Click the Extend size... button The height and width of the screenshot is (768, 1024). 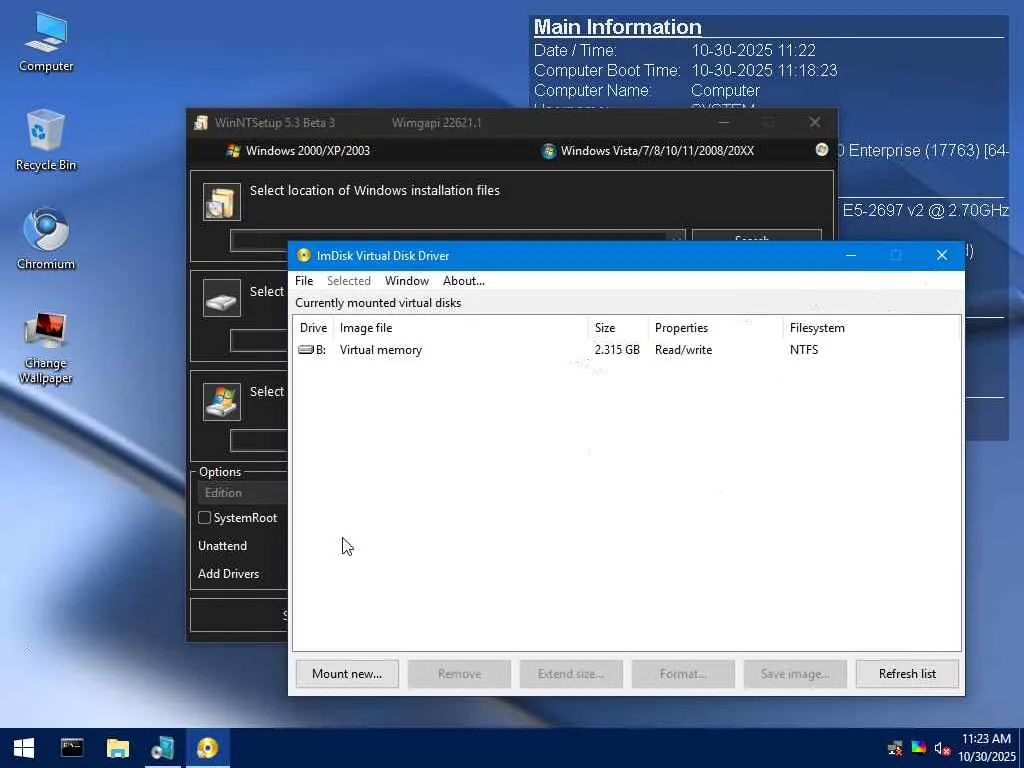pos(571,674)
